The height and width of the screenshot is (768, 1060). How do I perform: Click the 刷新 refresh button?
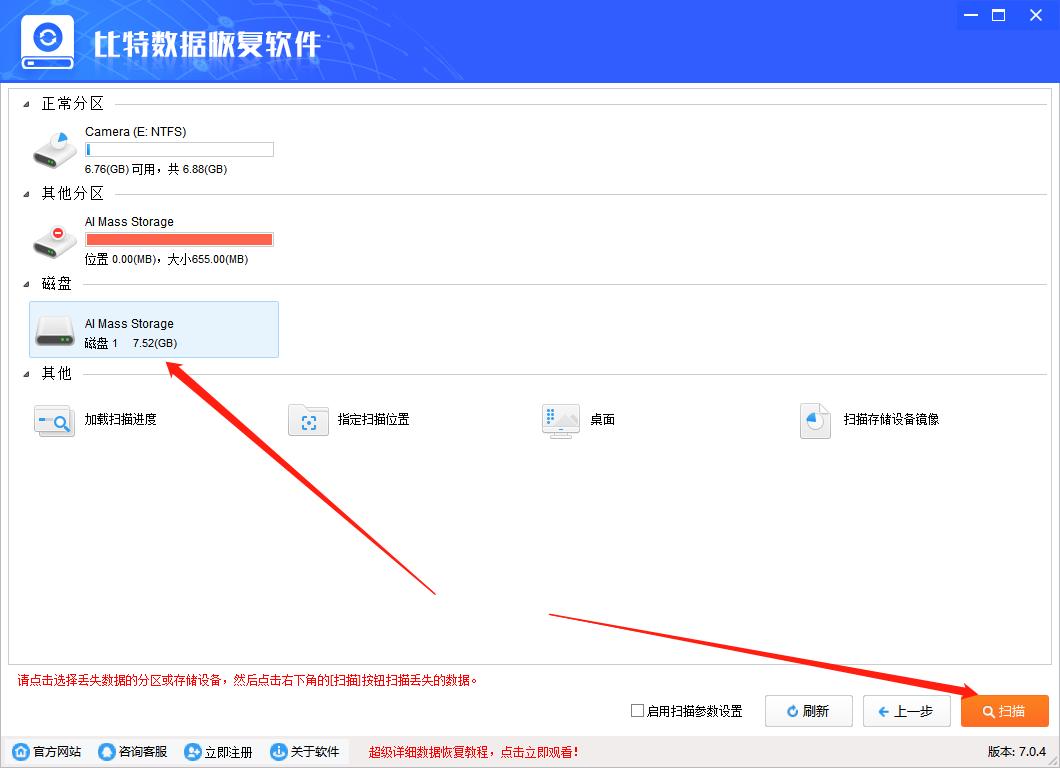point(808,711)
